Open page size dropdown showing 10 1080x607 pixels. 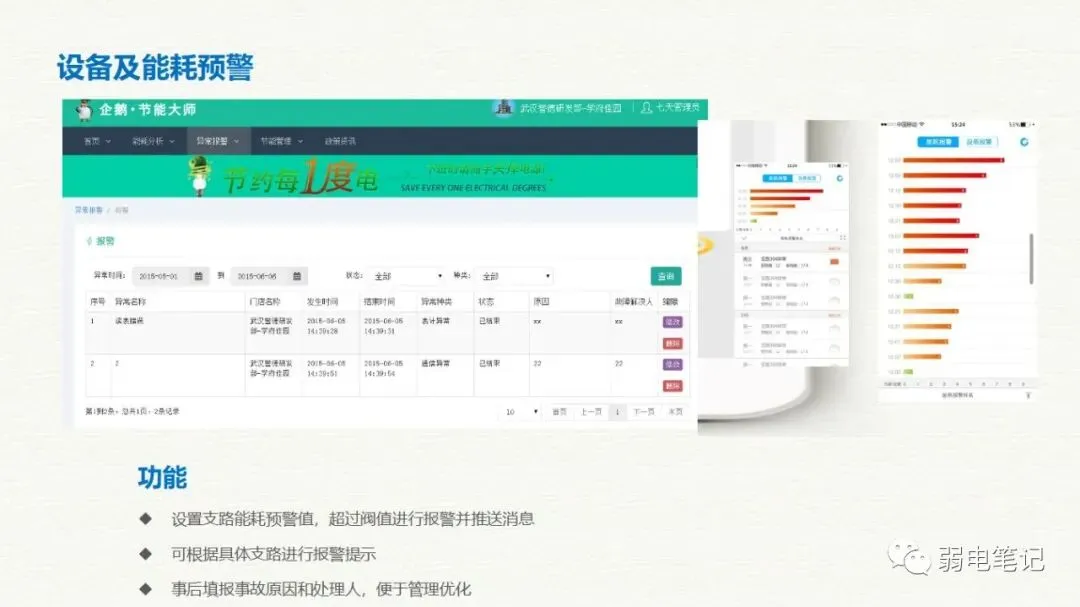click(x=521, y=411)
